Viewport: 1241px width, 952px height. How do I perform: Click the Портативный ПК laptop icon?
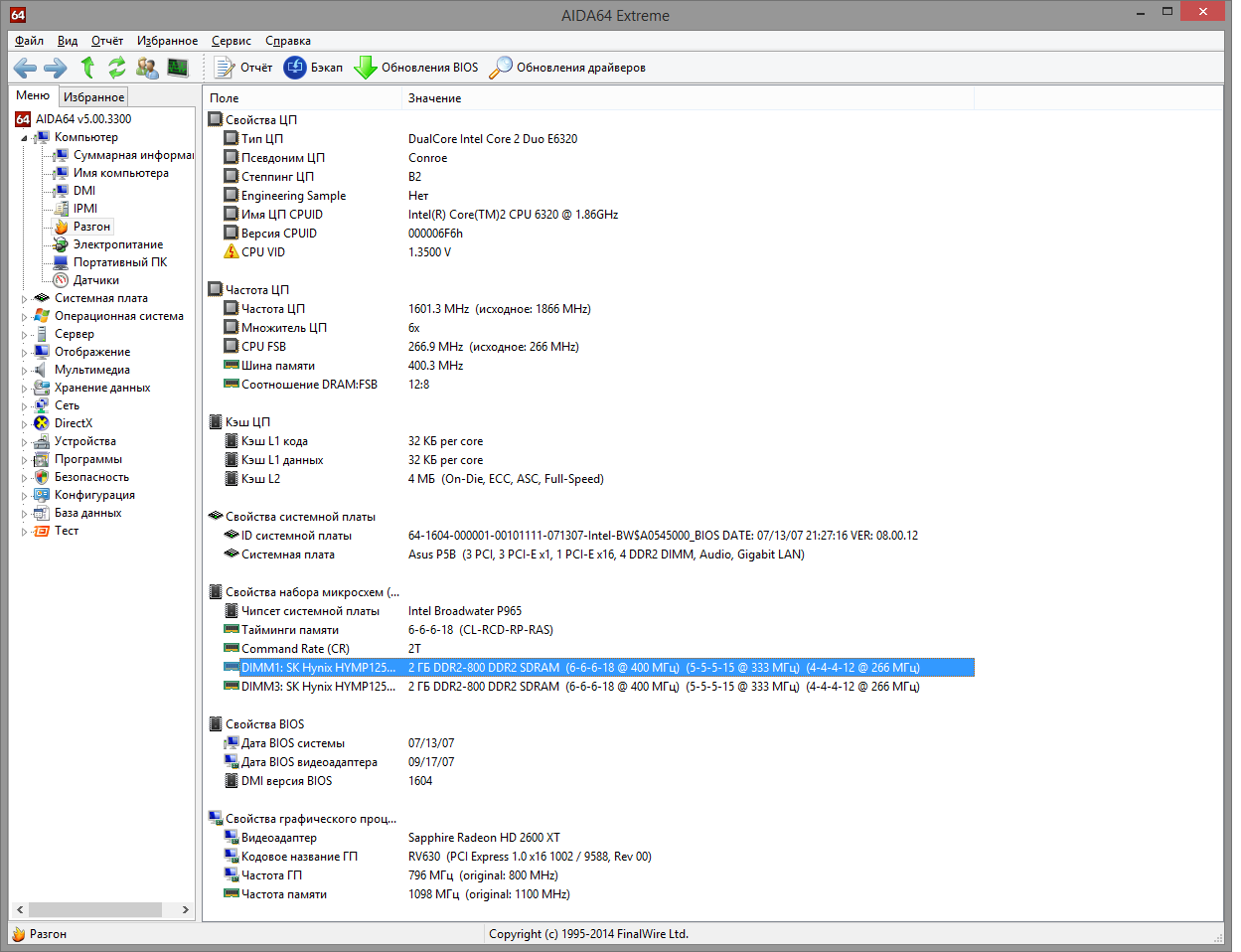pyautogui.click(x=61, y=262)
